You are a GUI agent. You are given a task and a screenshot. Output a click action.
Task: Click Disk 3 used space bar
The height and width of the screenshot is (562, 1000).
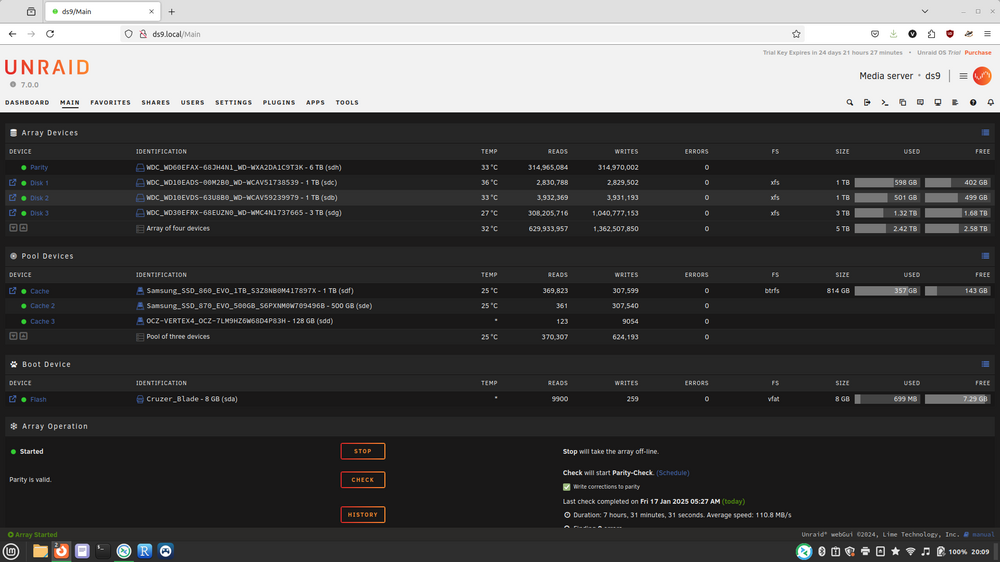tap(887, 213)
